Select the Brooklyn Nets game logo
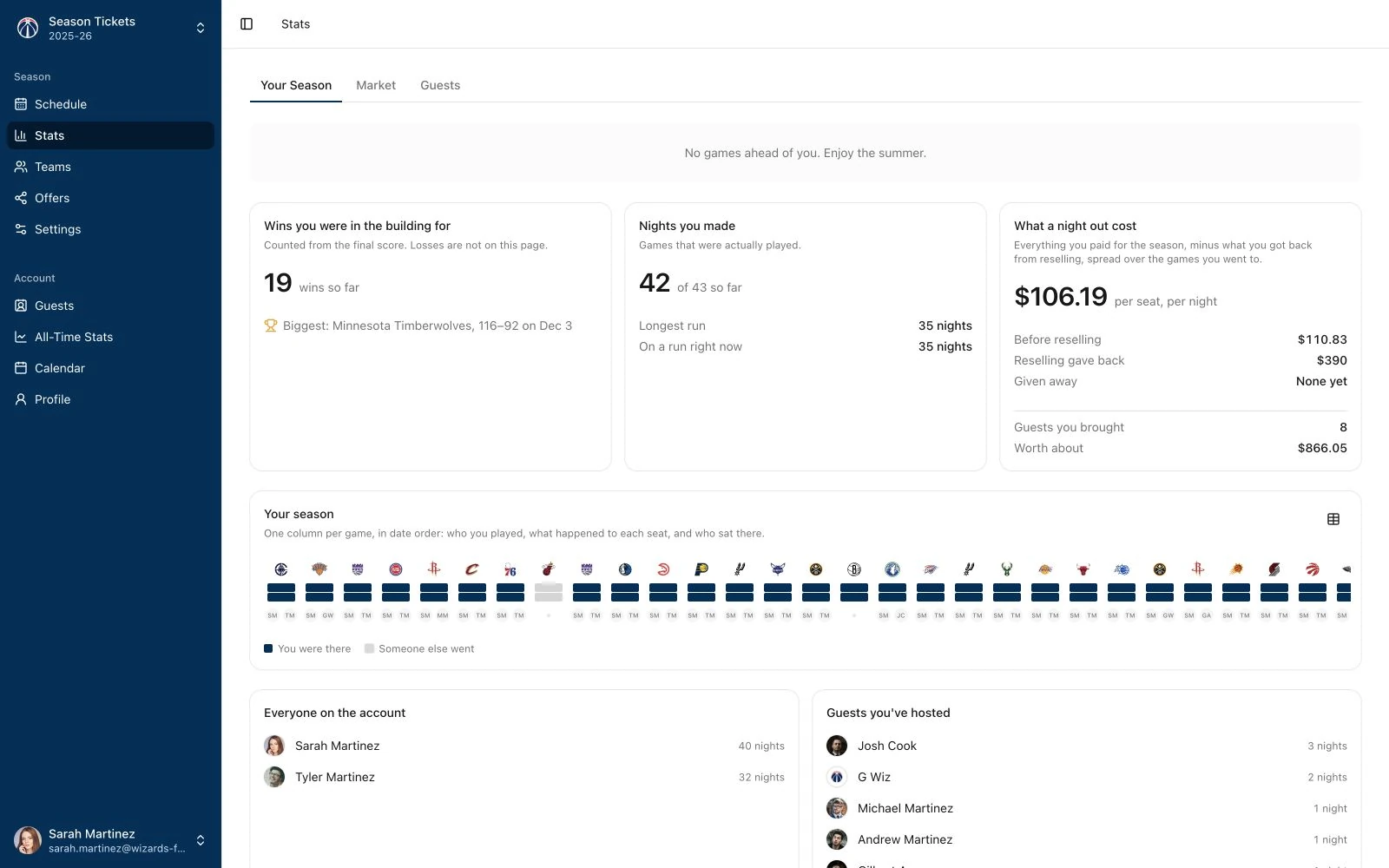The height and width of the screenshot is (868, 1389). (854, 569)
